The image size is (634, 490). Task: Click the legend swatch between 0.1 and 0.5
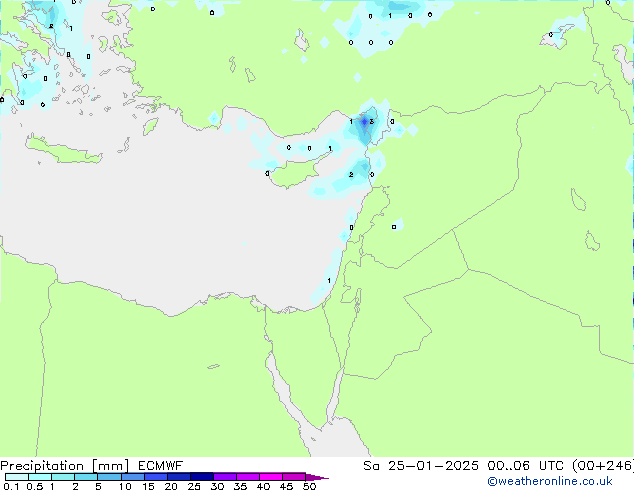pyautogui.click(x=17, y=477)
